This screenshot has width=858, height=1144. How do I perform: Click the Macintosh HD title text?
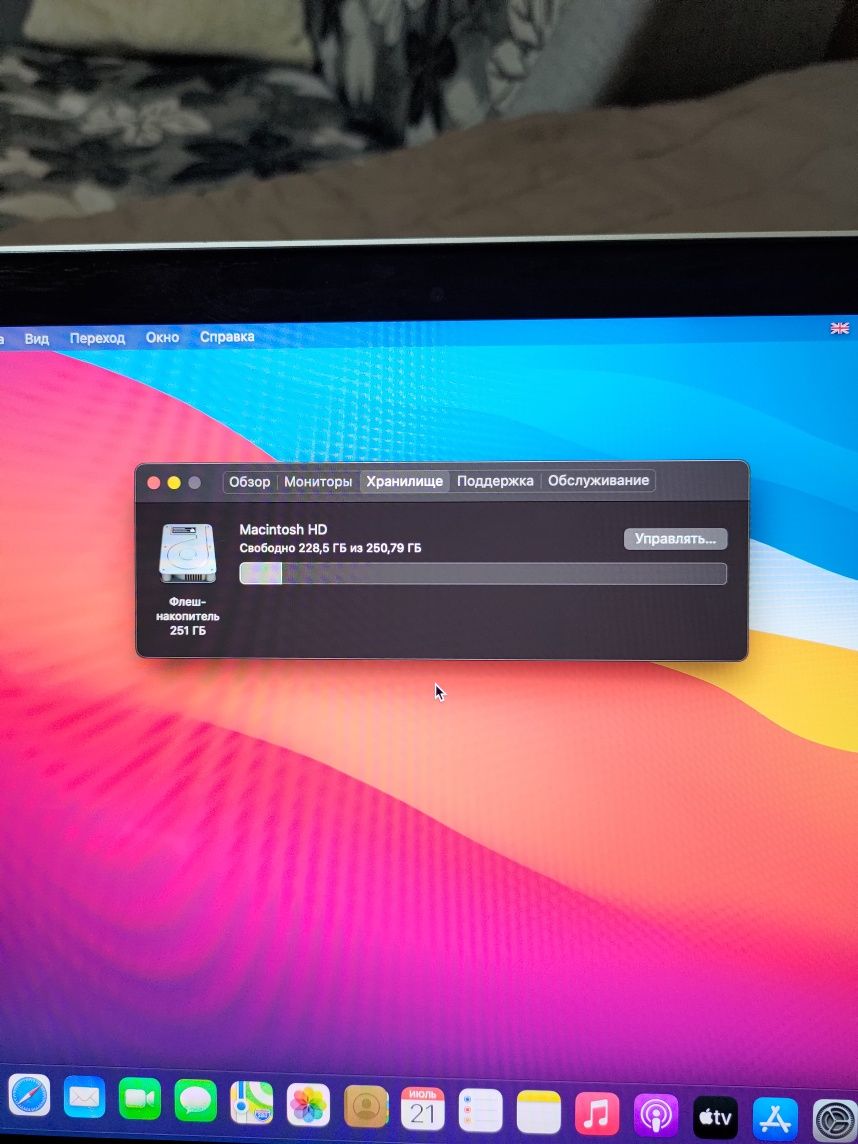[283, 530]
